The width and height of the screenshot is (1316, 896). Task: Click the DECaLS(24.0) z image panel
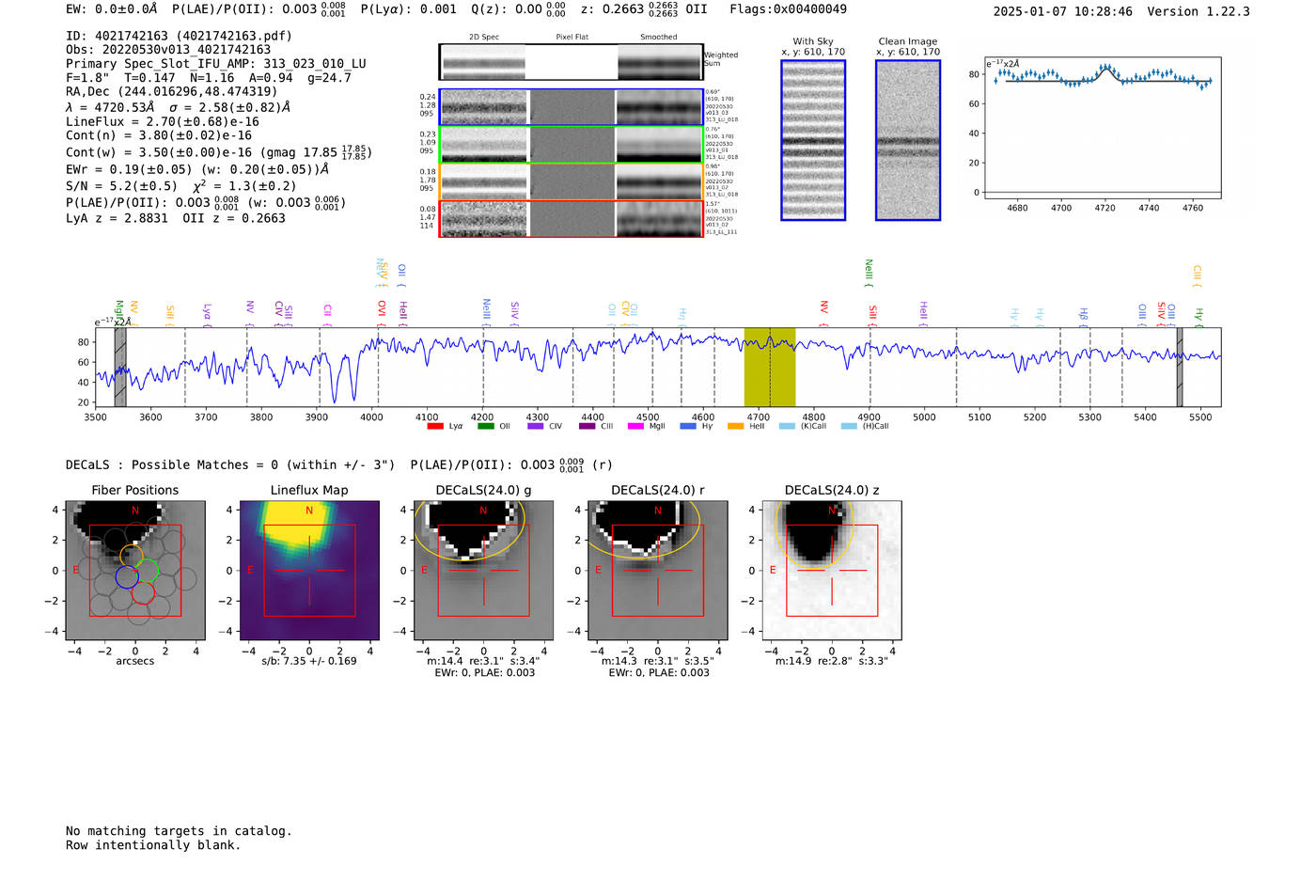[x=831, y=570]
